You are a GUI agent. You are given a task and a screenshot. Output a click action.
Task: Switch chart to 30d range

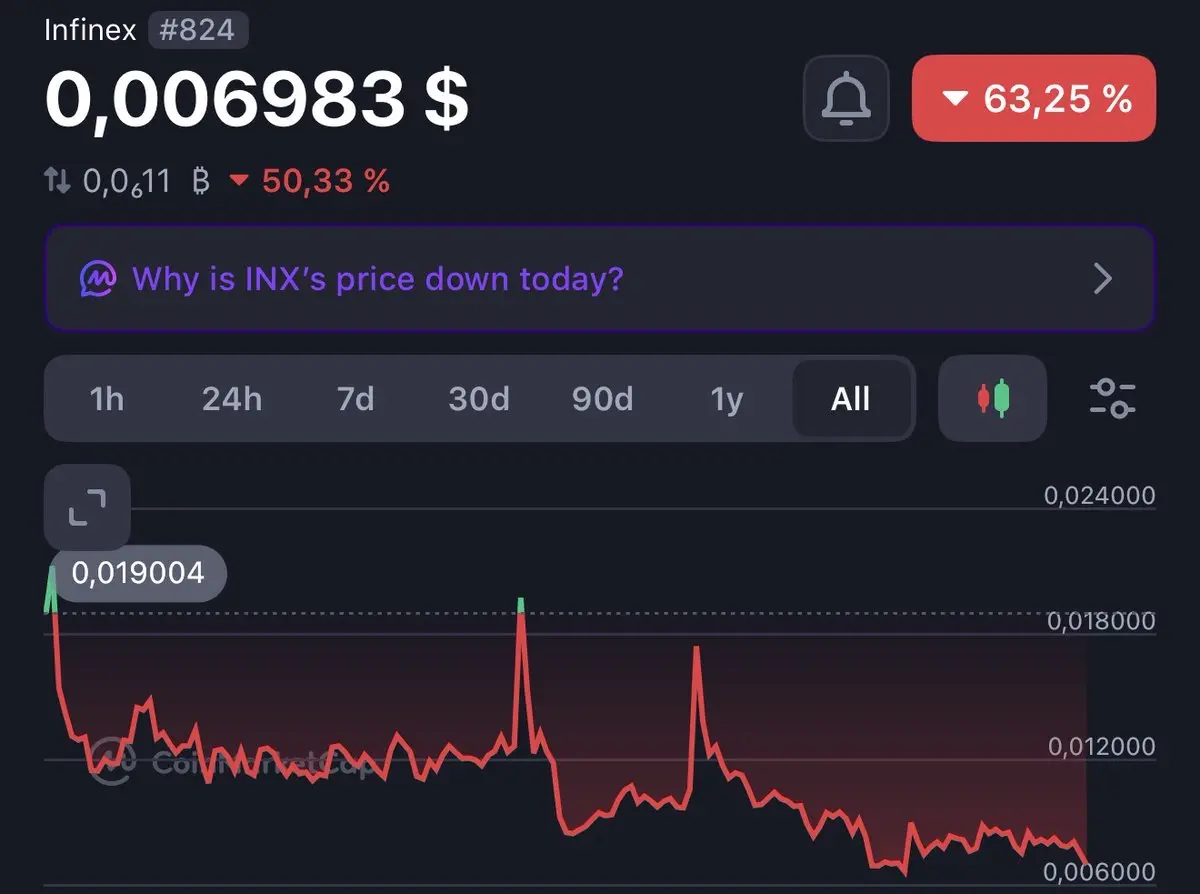[x=479, y=399]
